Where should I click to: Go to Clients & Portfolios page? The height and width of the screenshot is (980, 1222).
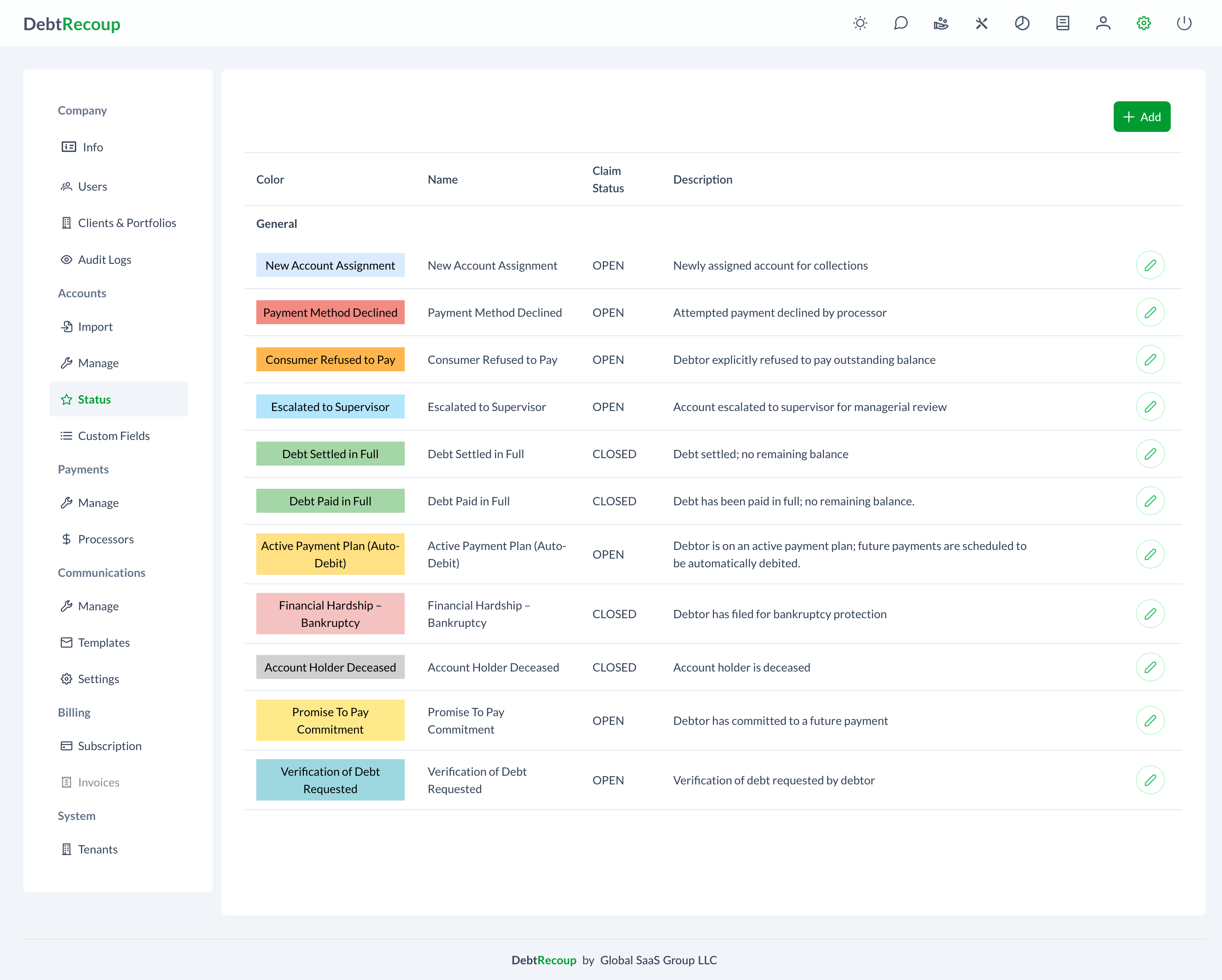point(126,223)
